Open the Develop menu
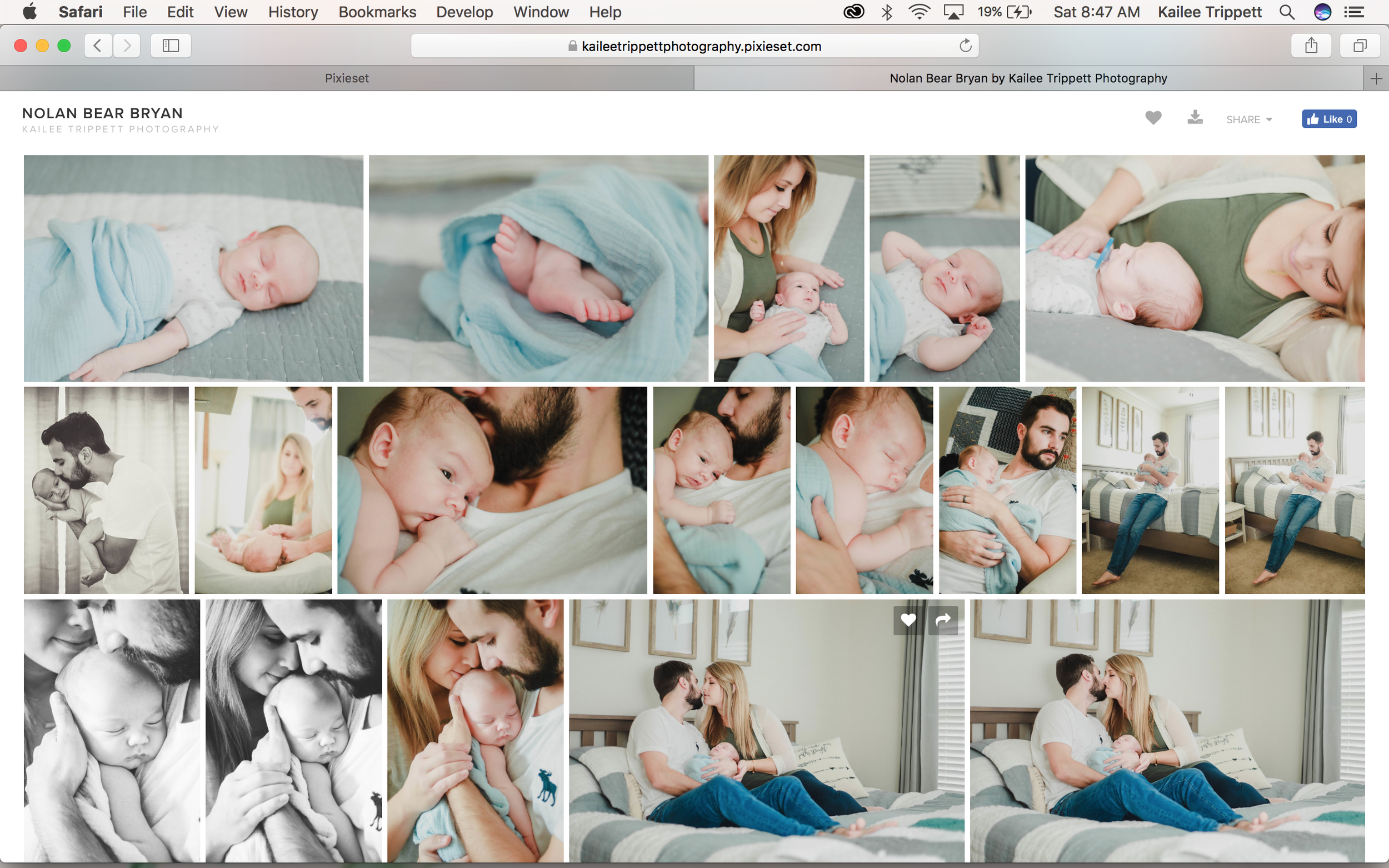Image resolution: width=1389 pixels, height=868 pixels. (x=464, y=12)
